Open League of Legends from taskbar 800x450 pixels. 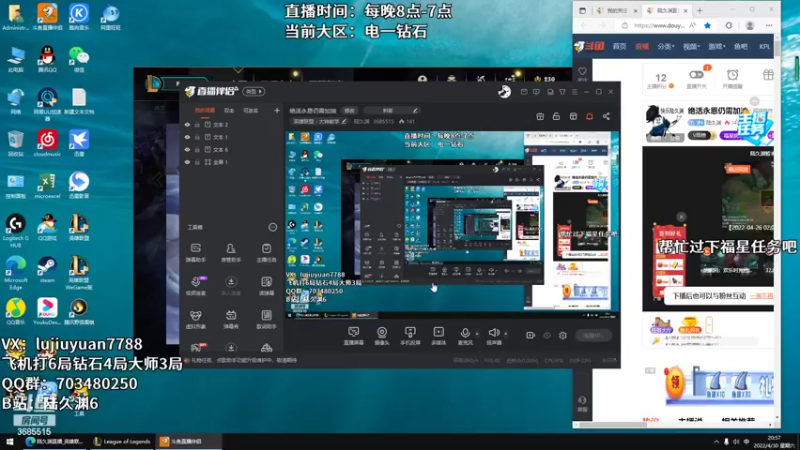[122, 442]
